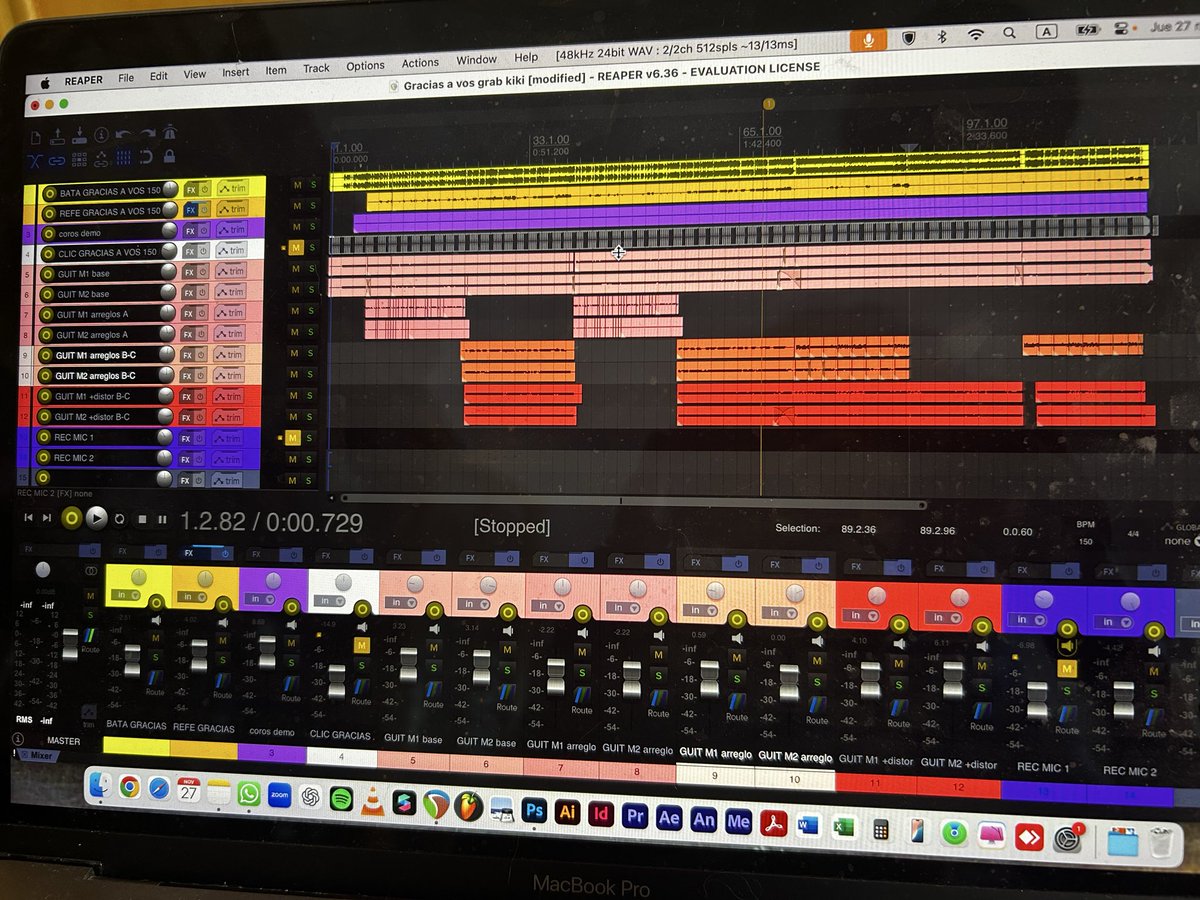
Task: Open the project settings info icon
Action: (x=100, y=135)
